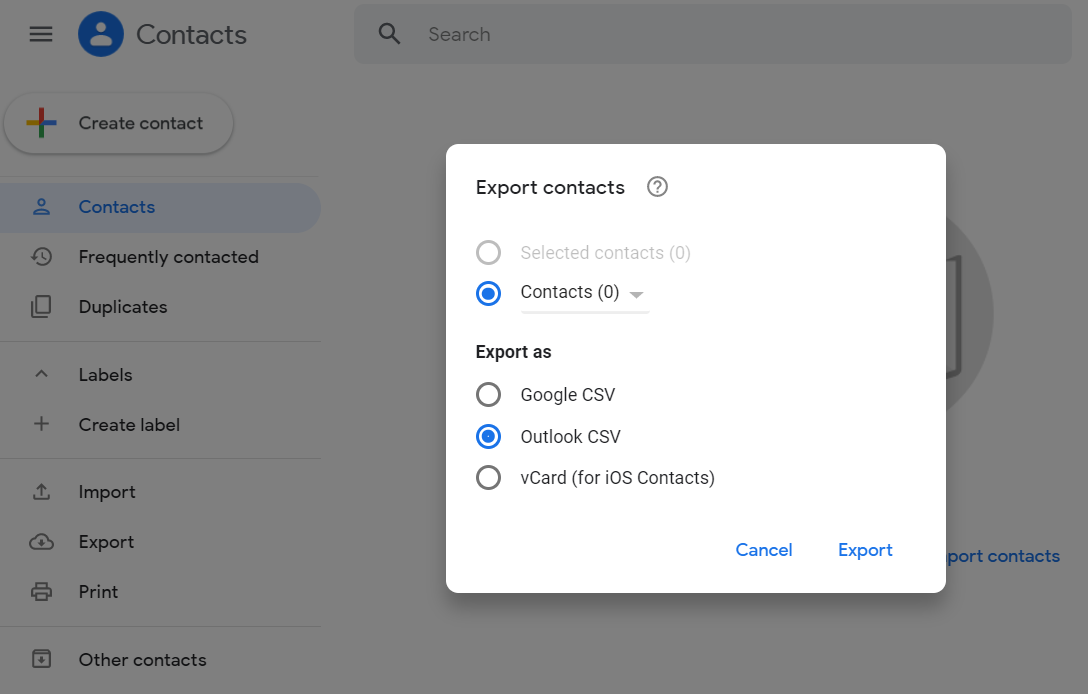Click the search magnifier icon

pos(389,34)
